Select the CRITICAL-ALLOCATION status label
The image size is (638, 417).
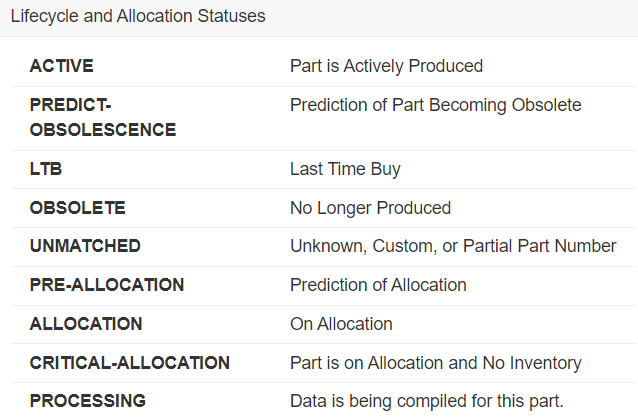[x=130, y=363]
